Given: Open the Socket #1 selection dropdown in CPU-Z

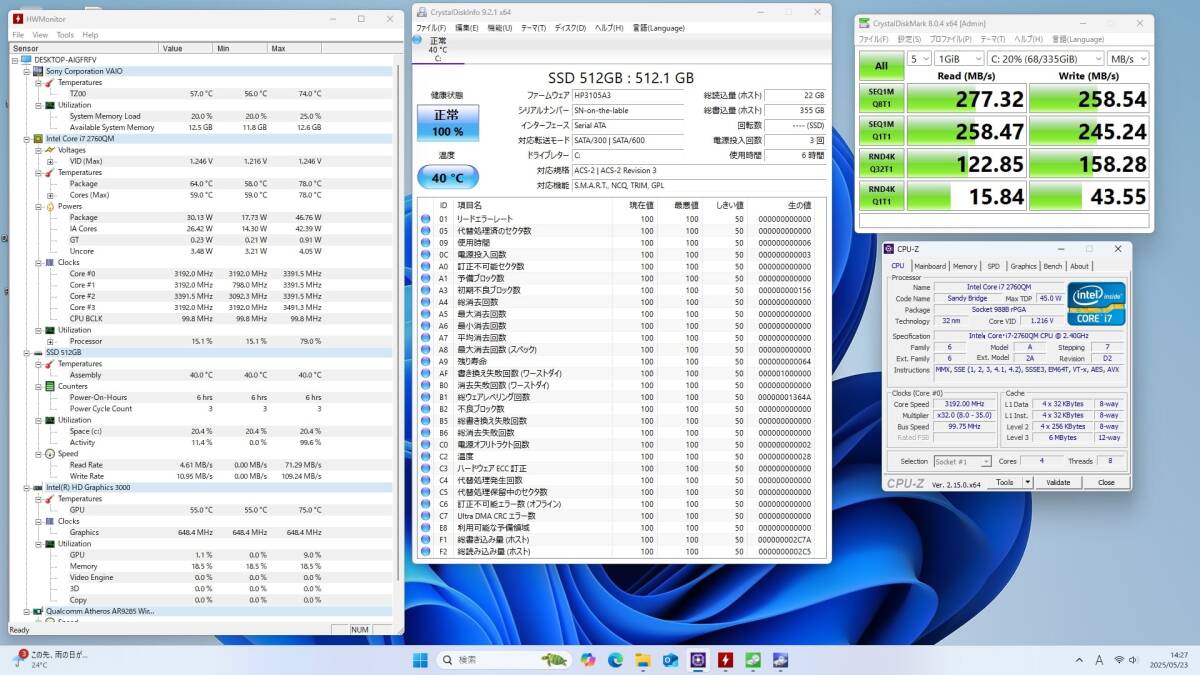Looking at the screenshot, I should (962, 461).
